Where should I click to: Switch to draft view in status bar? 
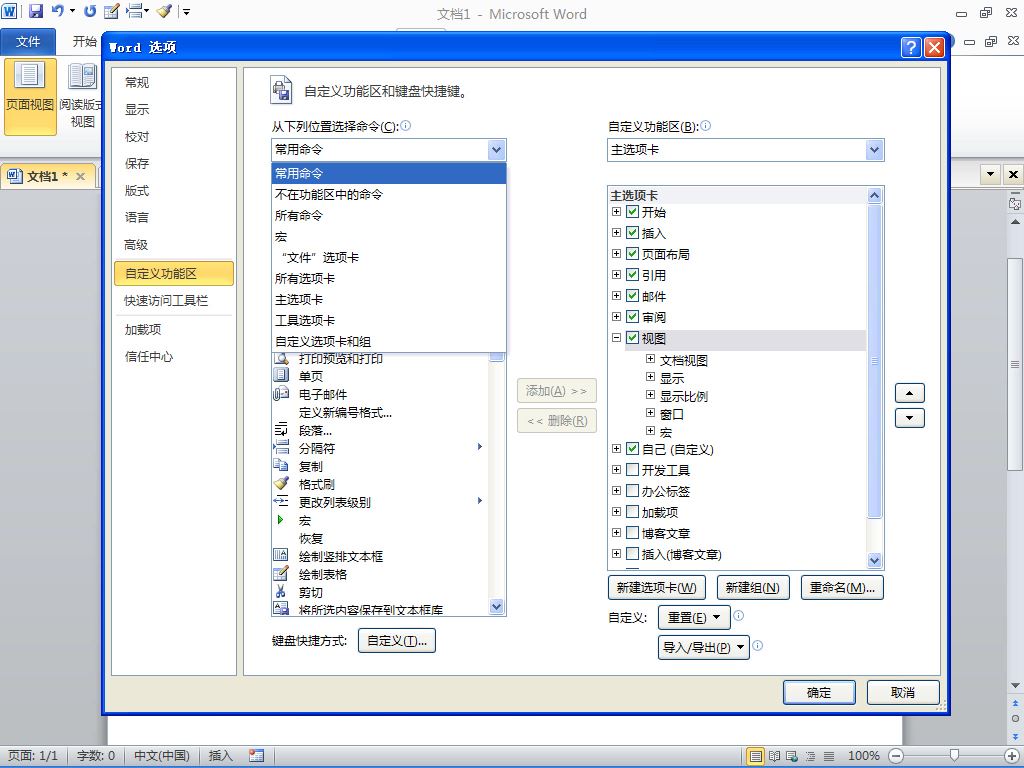point(829,756)
